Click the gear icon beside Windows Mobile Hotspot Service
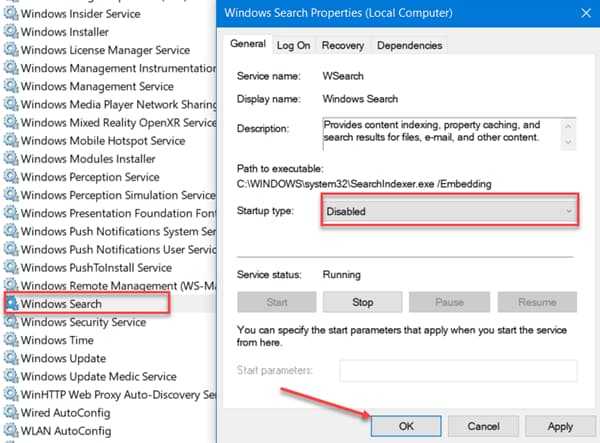 pyautogui.click(x=11, y=140)
